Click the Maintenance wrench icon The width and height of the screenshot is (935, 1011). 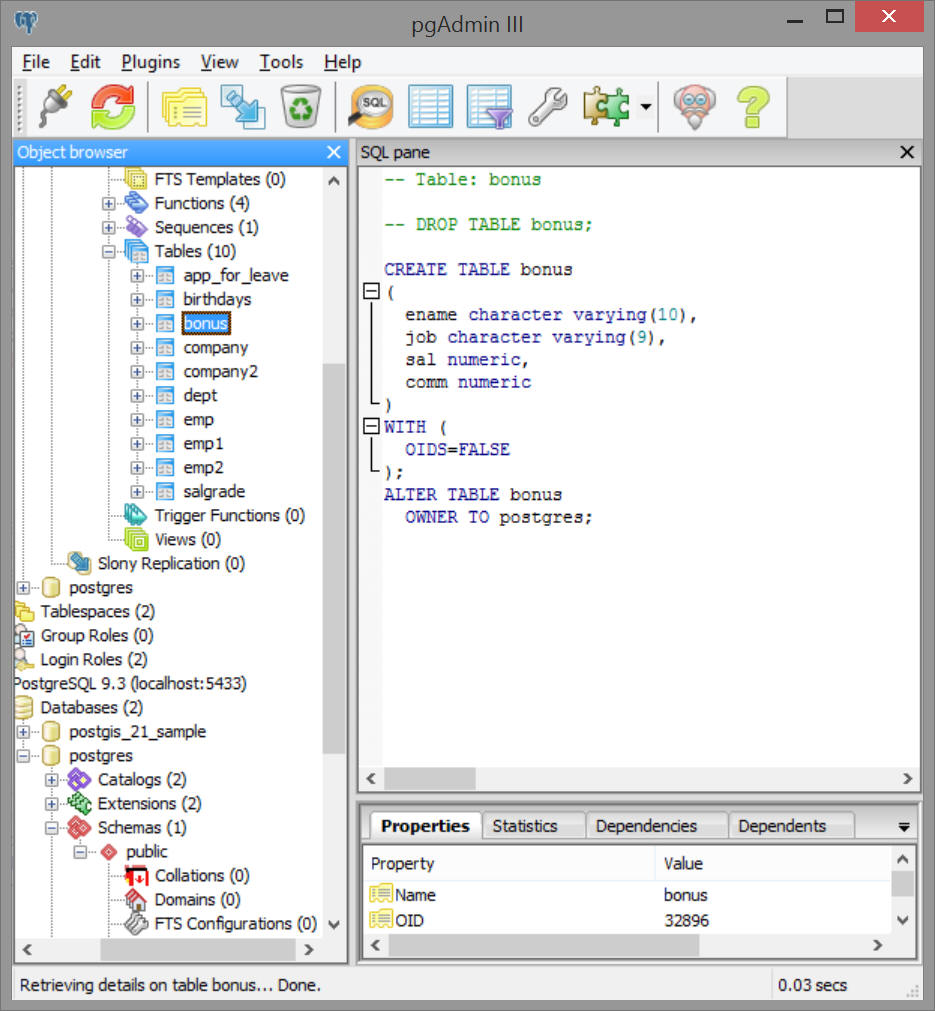click(x=547, y=105)
